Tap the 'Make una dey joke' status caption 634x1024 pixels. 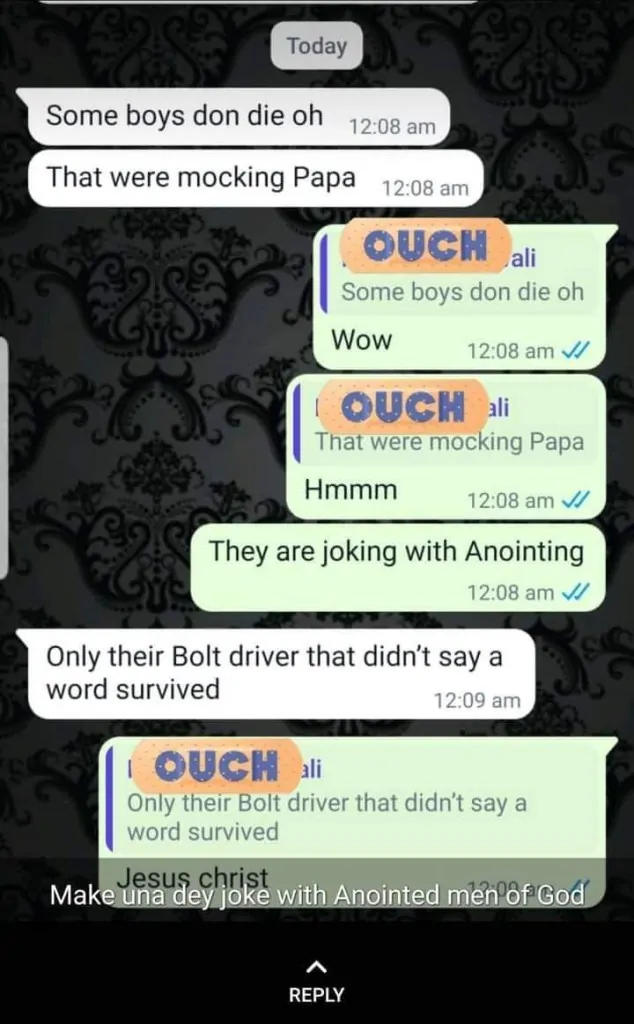(317, 895)
